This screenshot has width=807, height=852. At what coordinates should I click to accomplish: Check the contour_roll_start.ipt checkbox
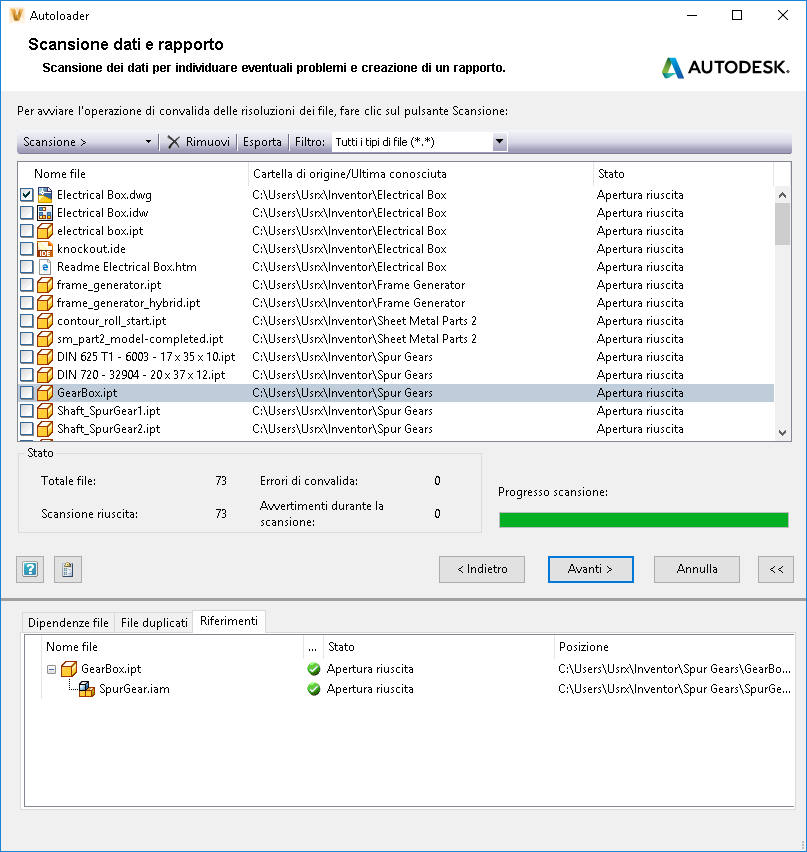(27, 321)
